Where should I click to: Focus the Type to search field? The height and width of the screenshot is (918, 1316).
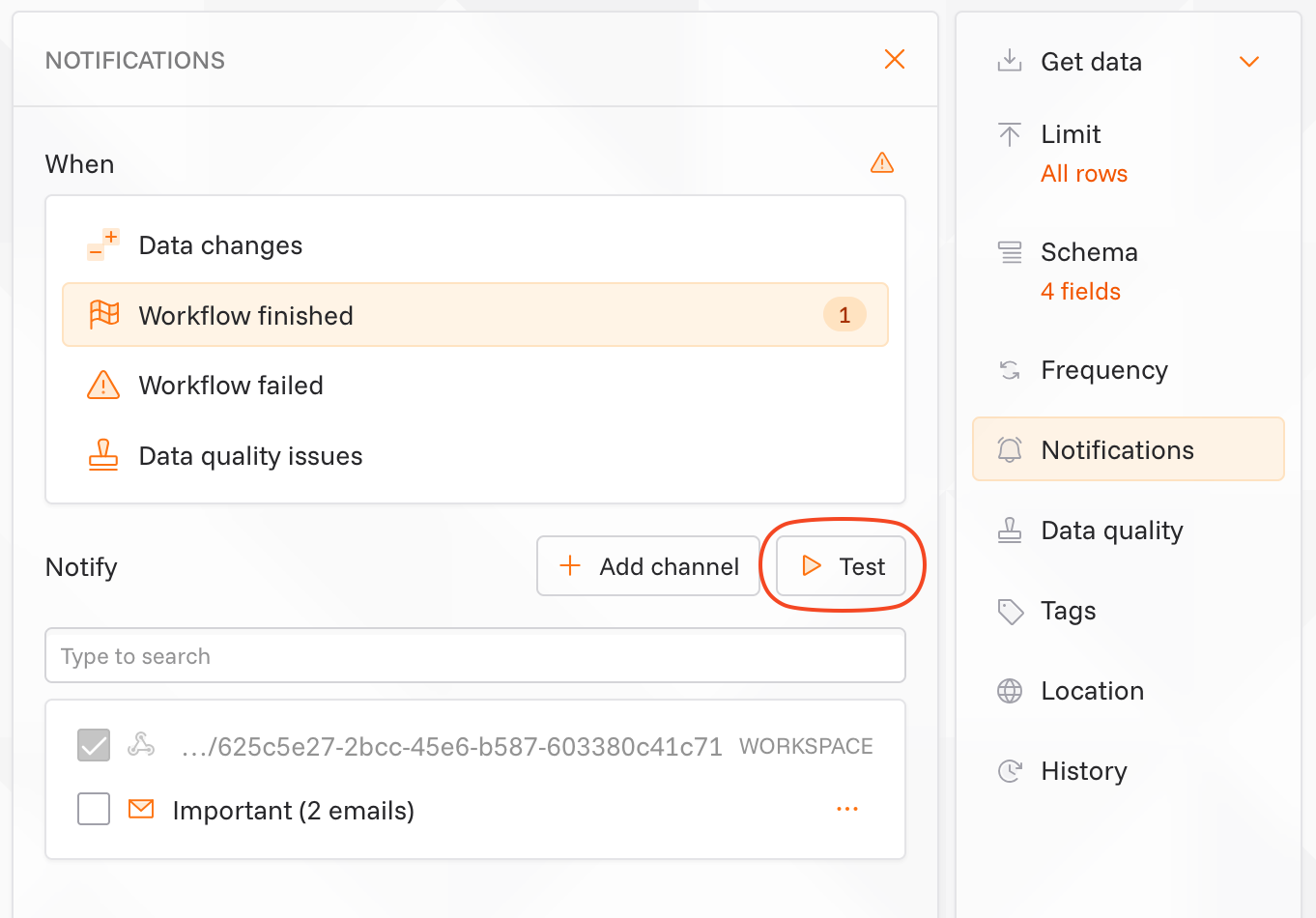click(475, 656)
